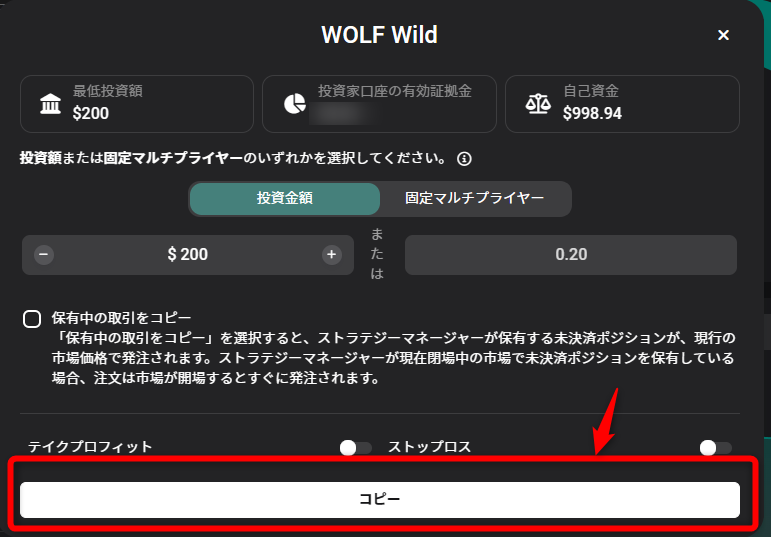Click the balance scale icon beside 自己資金
This screenshot has height=537, width=771.
(x=537, y=104)
